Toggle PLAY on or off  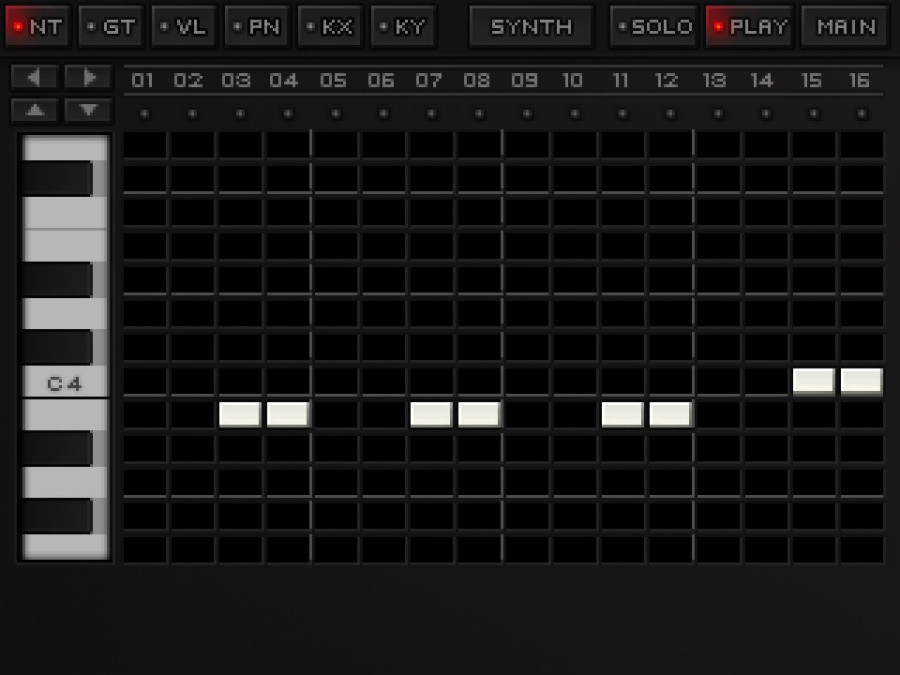(749, 26)
